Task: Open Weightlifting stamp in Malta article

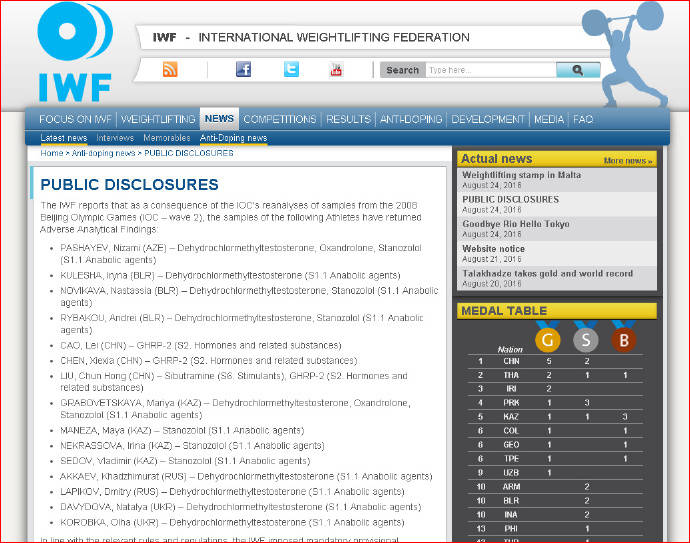Action: click(521, 175)
